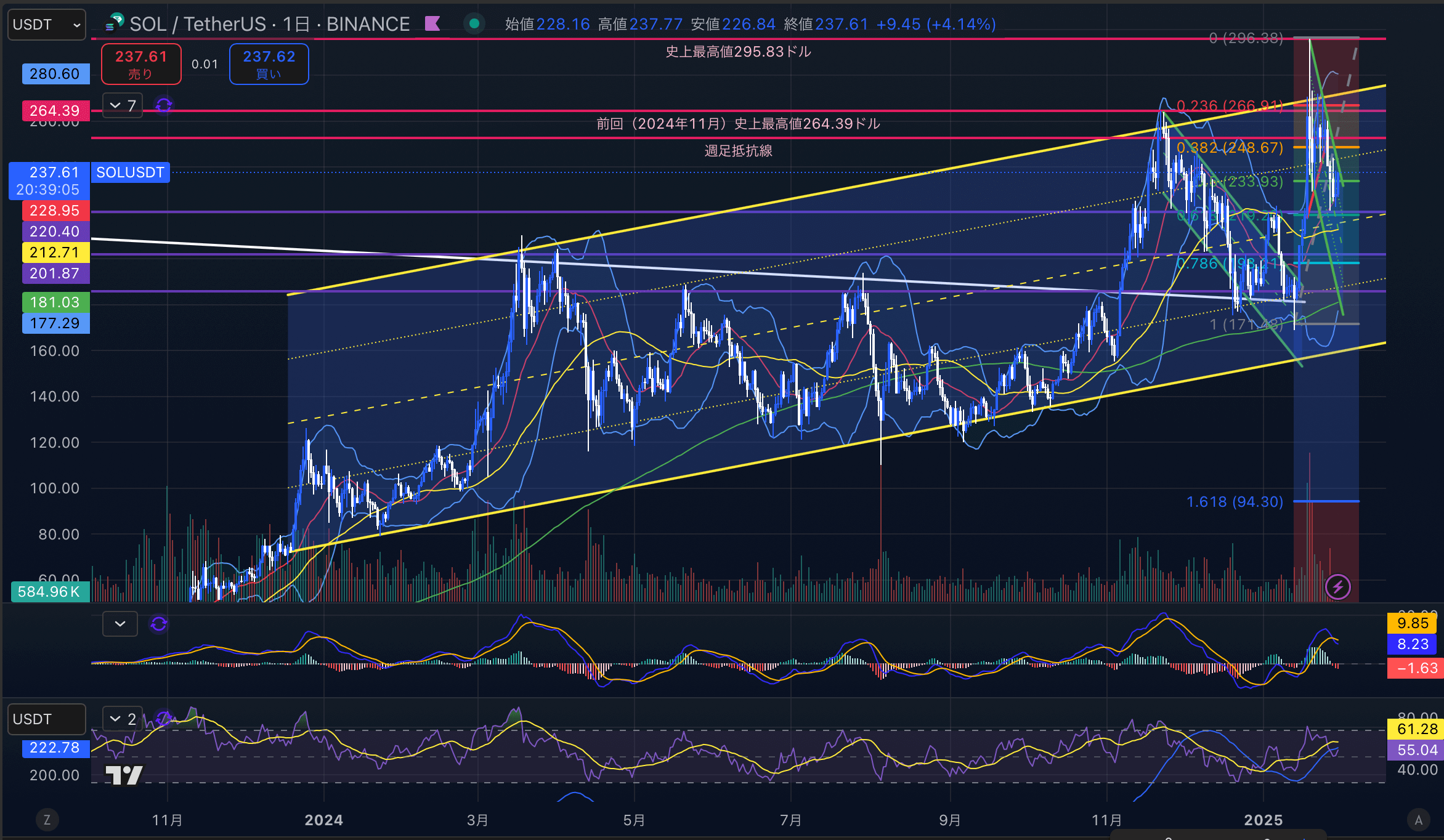Click the current price 237.61 countdown label
Image resolution: width=1444 pixels, height=840 pixels.
(x=49, y=181)
